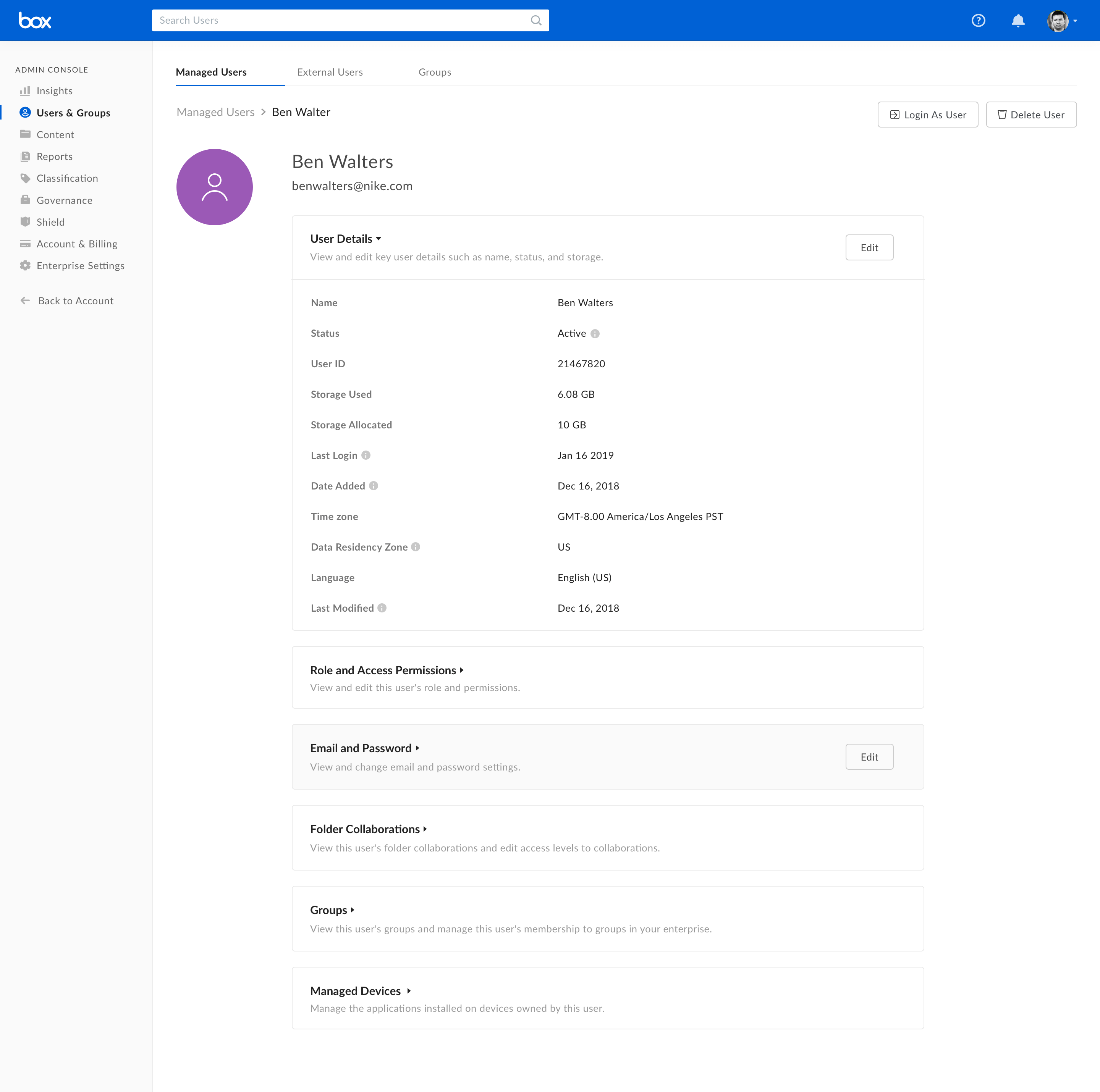The height and width of the screenshot is (1092, 1100).
Task: Click the info icon next to Active status
Action: click(x=595, y=334)
